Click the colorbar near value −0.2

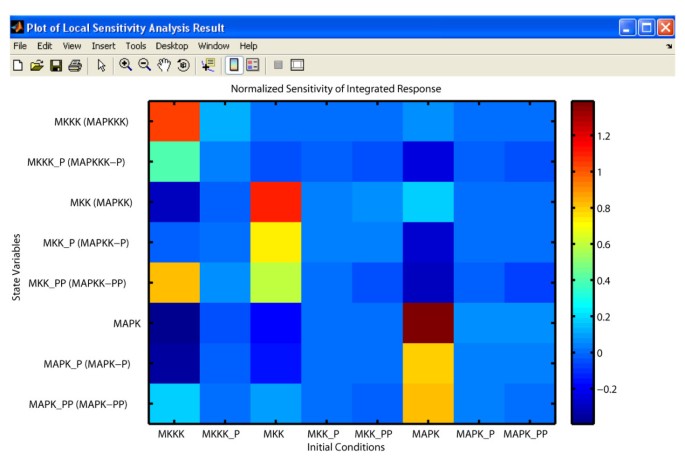pos(583,389)
